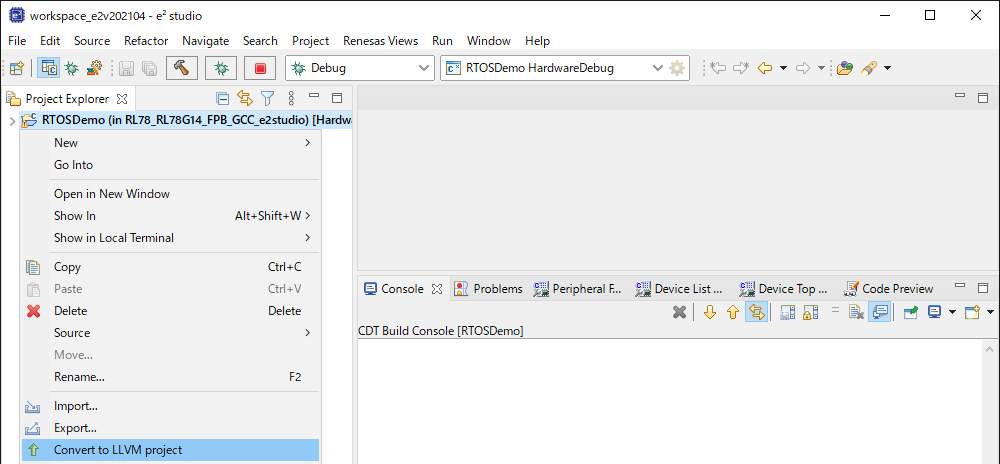The image size is (1000, 464).
Task: Choose Delete from the context menu
Action: [x=170, y=311]
